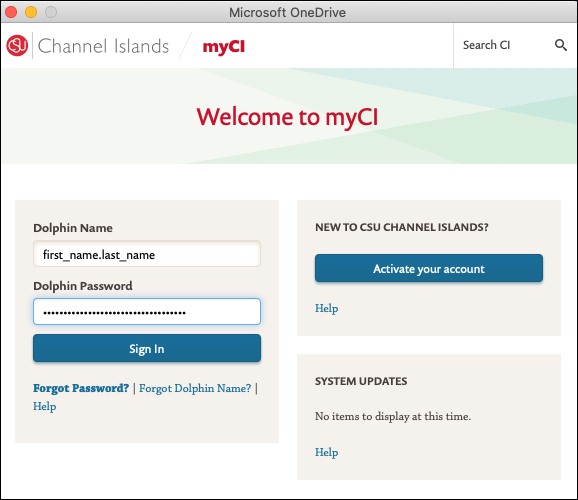Click the Dolphin Name label
Image resolution: width=578 pixels, height=500 pixels.
tap(73, 228)
